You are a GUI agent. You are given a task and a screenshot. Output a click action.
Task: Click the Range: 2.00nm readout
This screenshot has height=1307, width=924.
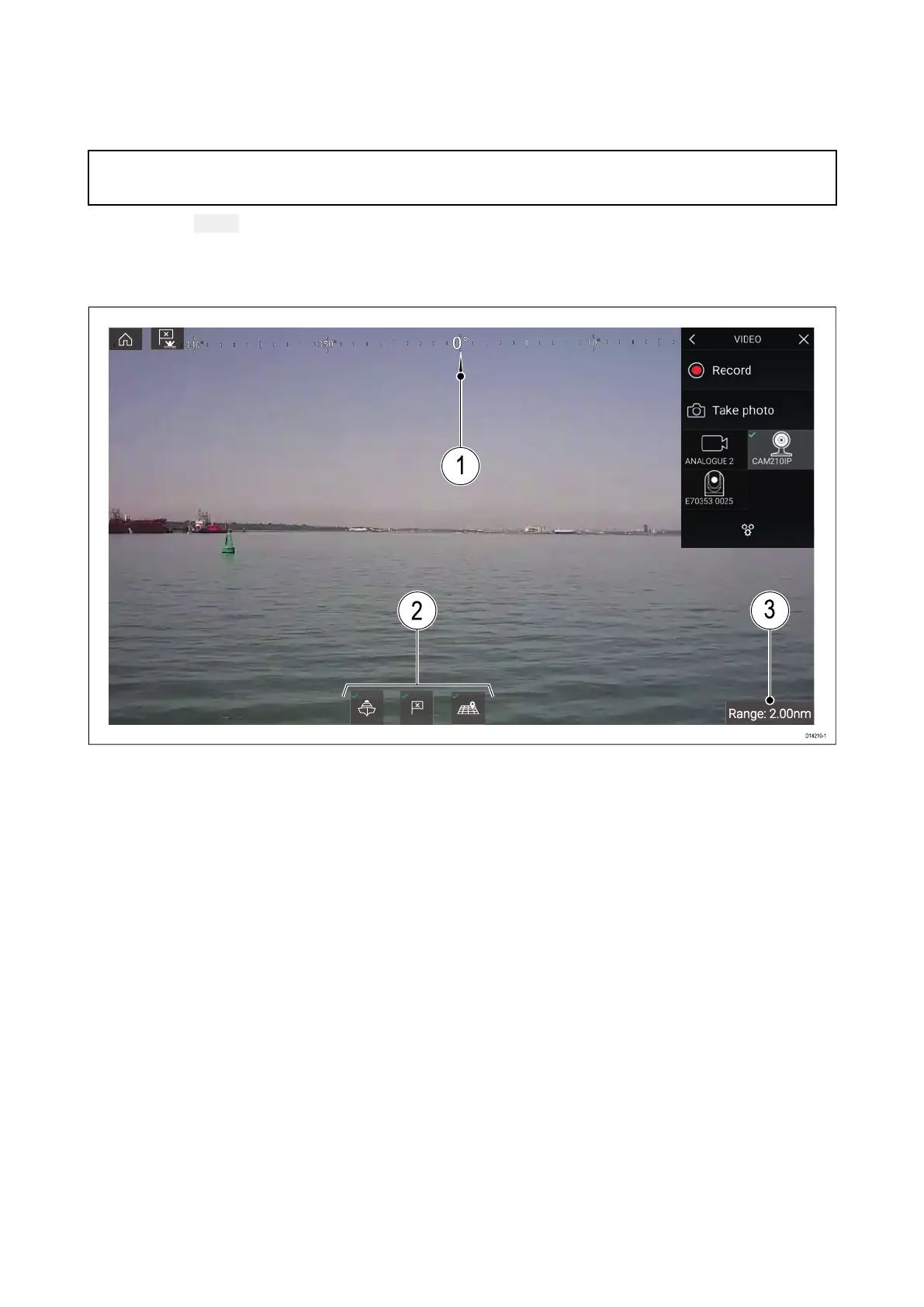coord(770,714)
